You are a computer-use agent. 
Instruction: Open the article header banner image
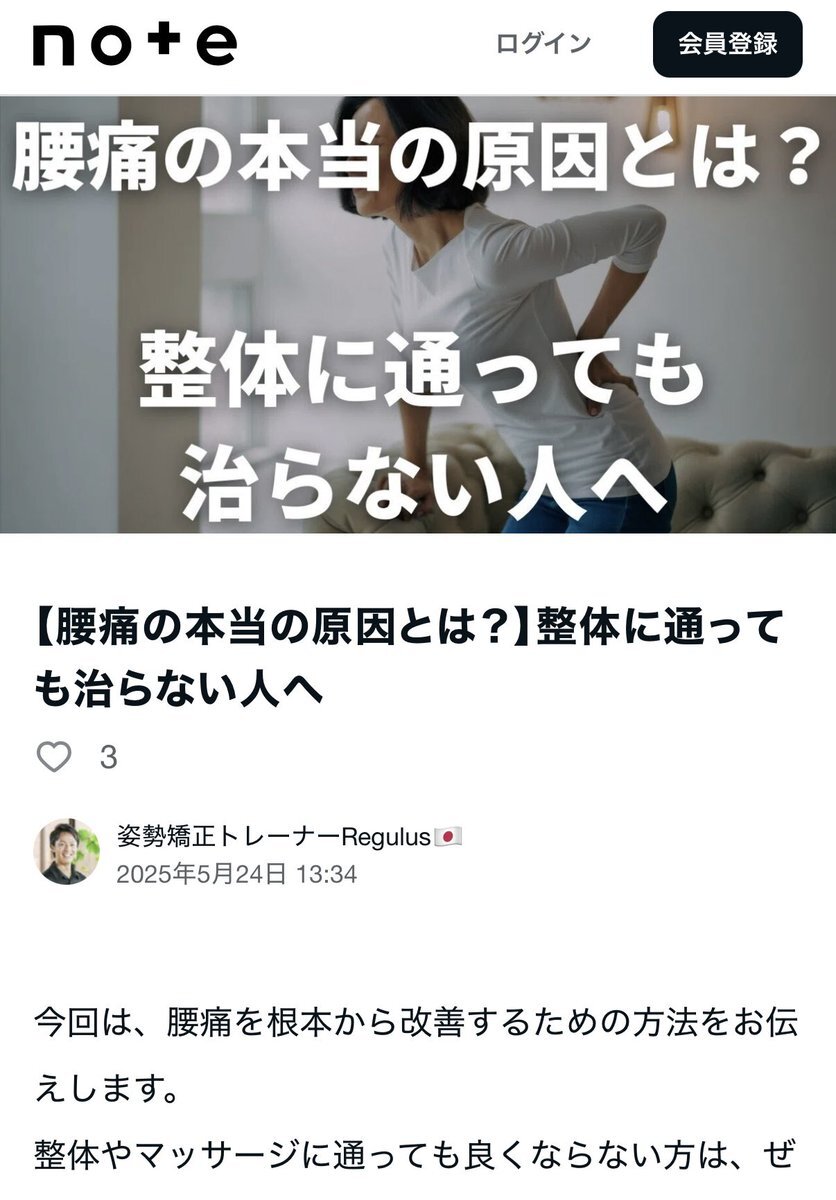click(418, 314)
